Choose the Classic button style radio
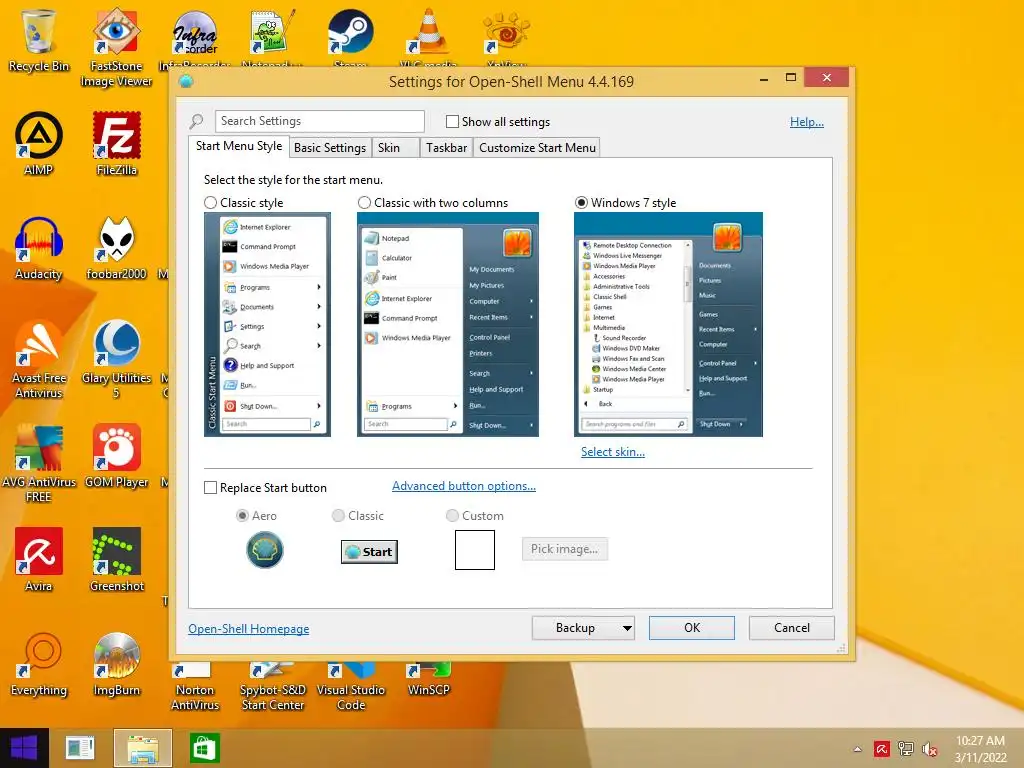This screenshot has width=1024, height=768. click(338, 515)
